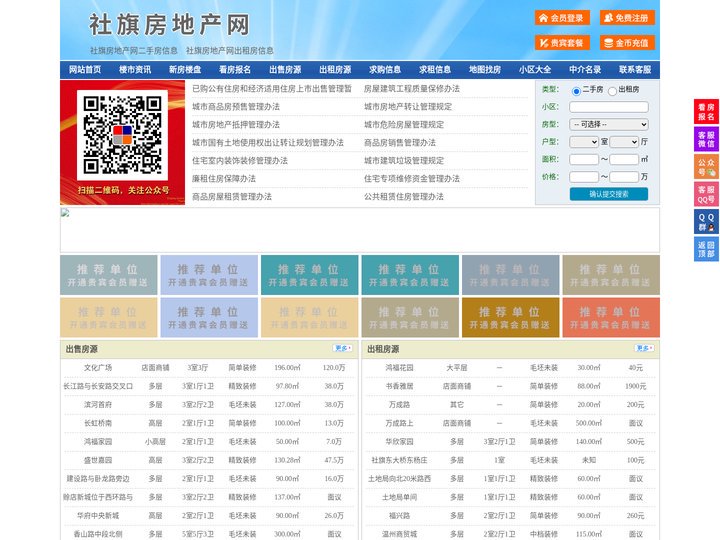This screenshot has width=720, height=540.
Task: Open the 文化广场 sale listing
Action: pos(98,368)
